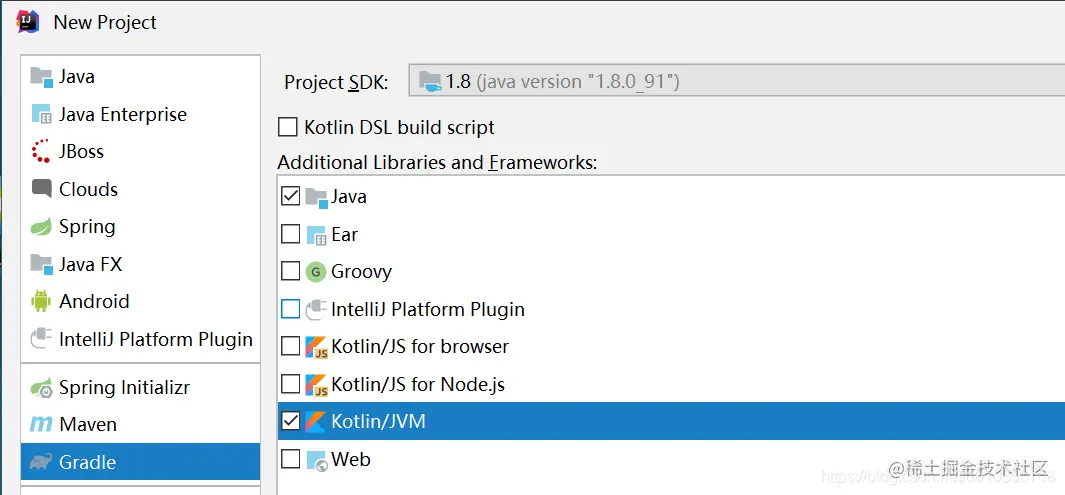
Task: Click the Gradle elephant icon
Action: (x=41, y=462)
